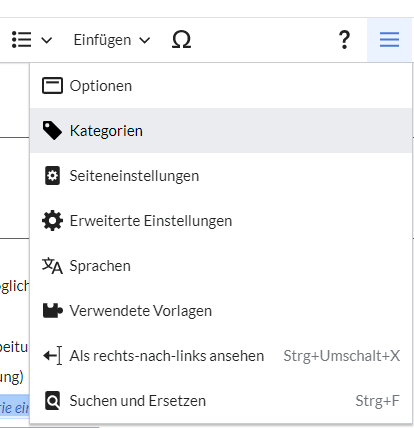Click the bullet list structure icon
Image resolution: width=414 pixels, height=428 pixels.
coord(22,40)
